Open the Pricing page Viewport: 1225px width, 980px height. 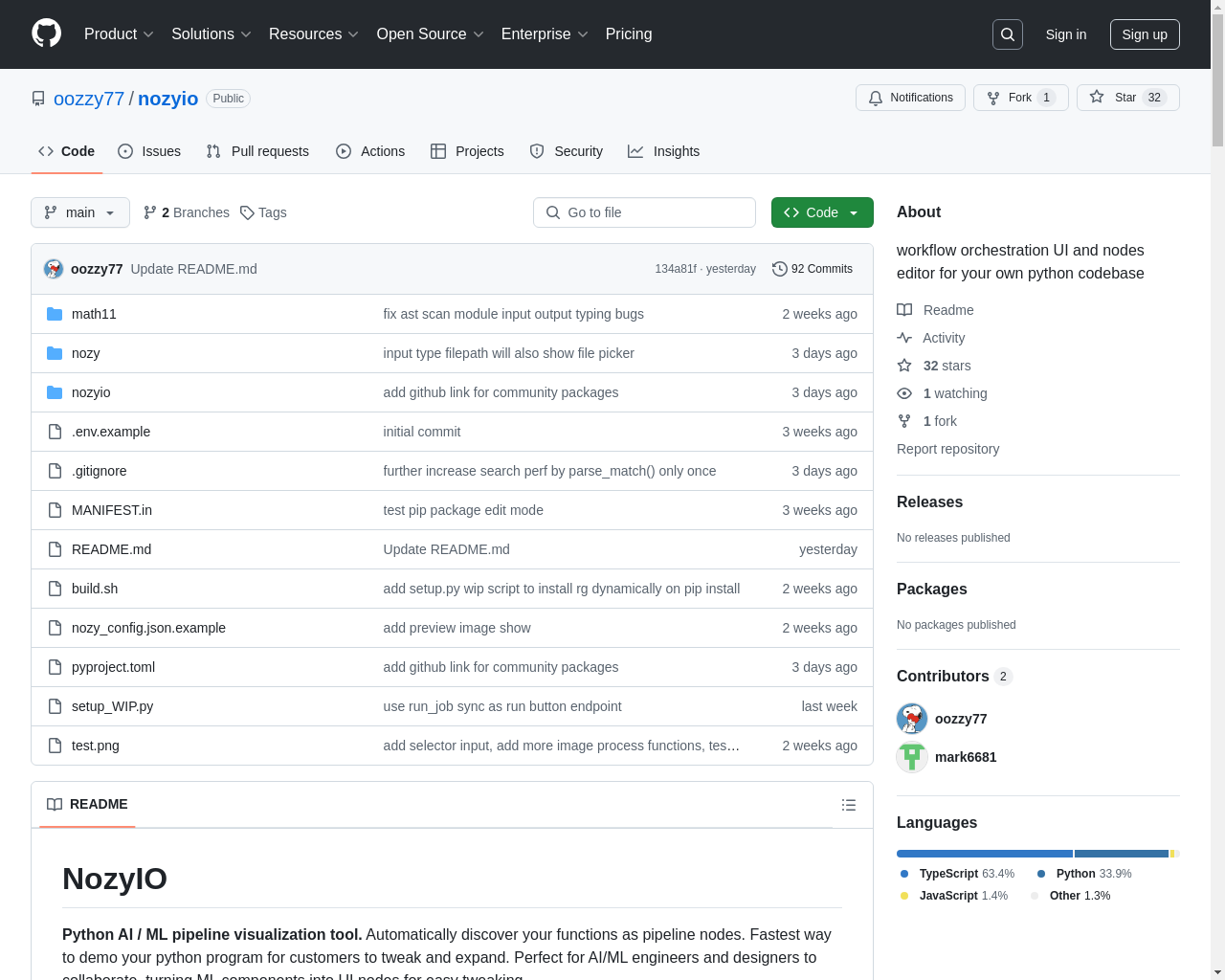pyautogui.click(x=629, y=34)
